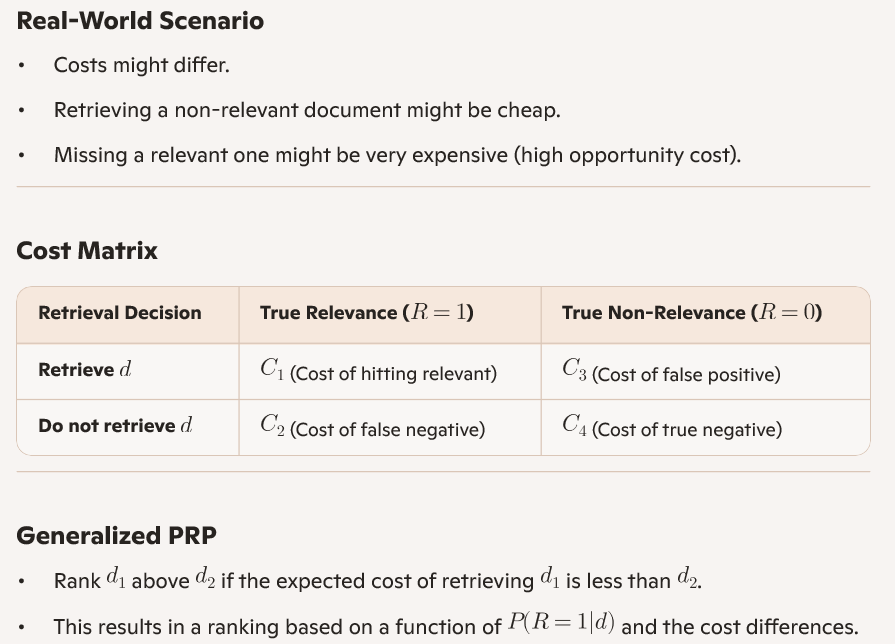This screenshot has width=895, height=644.
Task: Click the "Generalized PRP" heading
Action: point(116,535)
